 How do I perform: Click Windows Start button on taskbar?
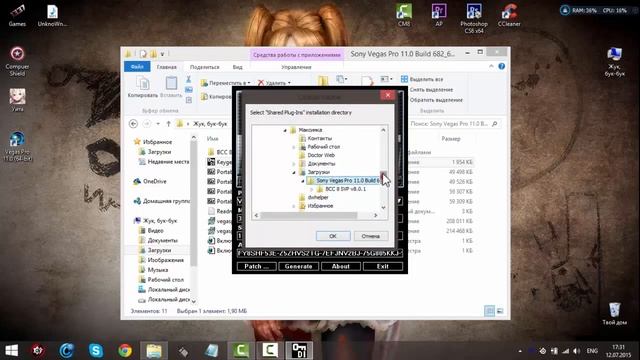[x=11, y=351]
